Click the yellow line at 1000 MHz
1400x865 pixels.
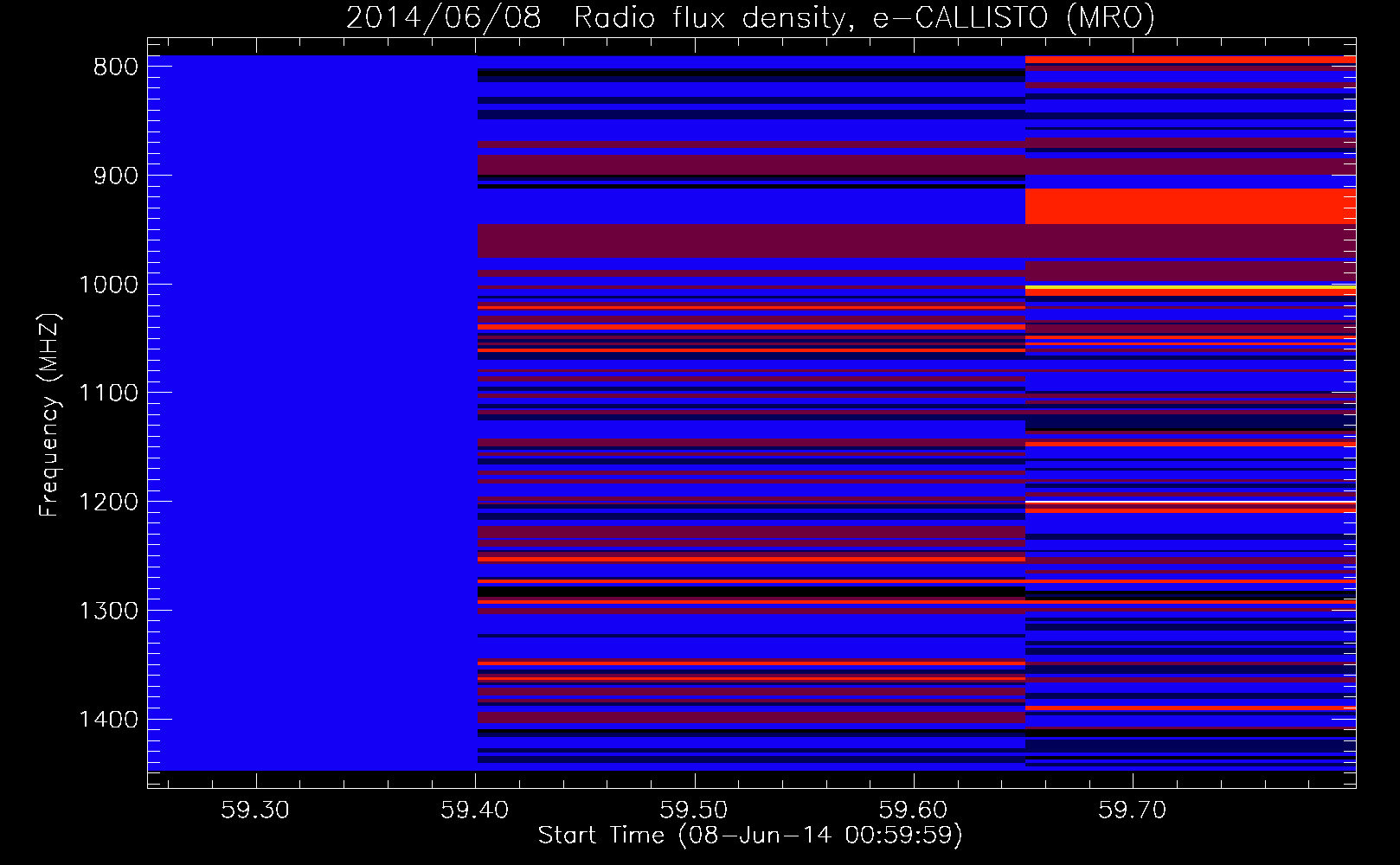tap(1191, 286)
